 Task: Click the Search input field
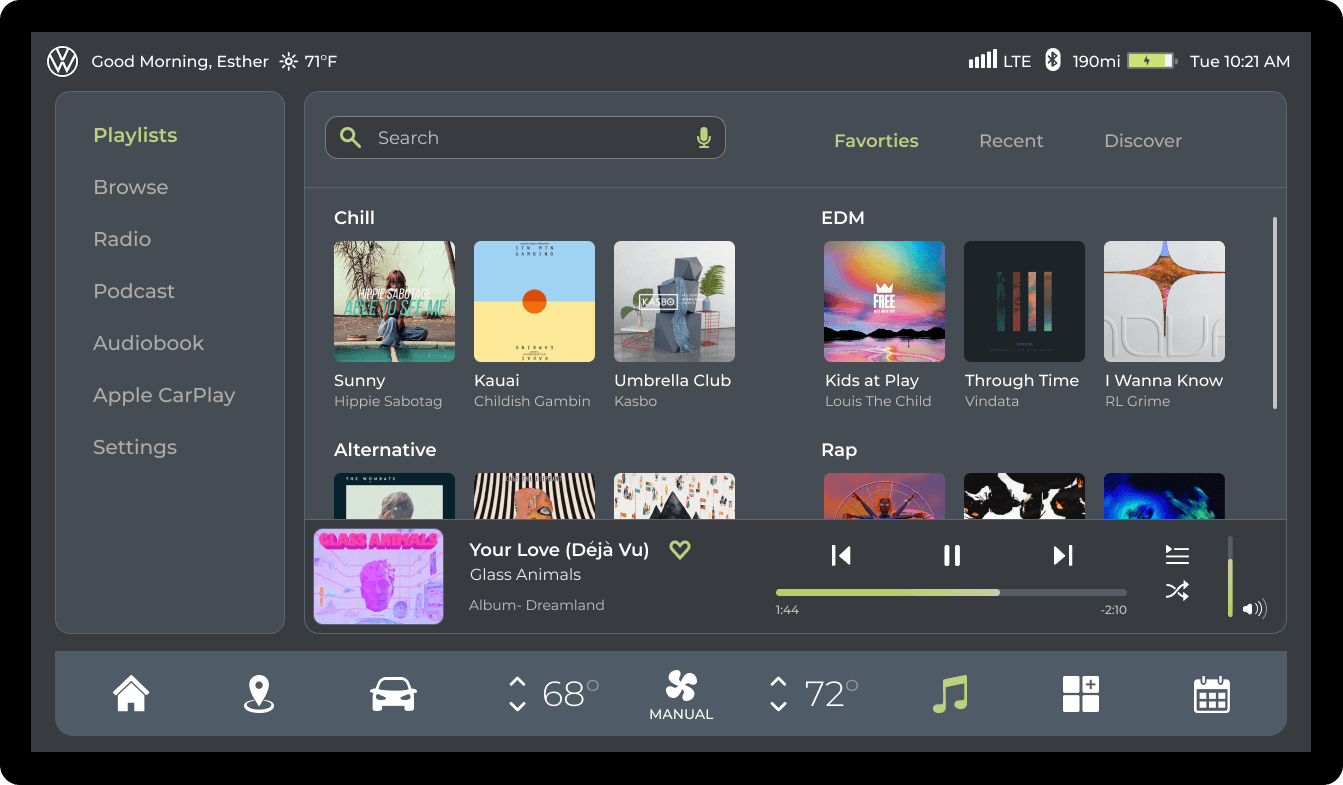tap(525, 138)
